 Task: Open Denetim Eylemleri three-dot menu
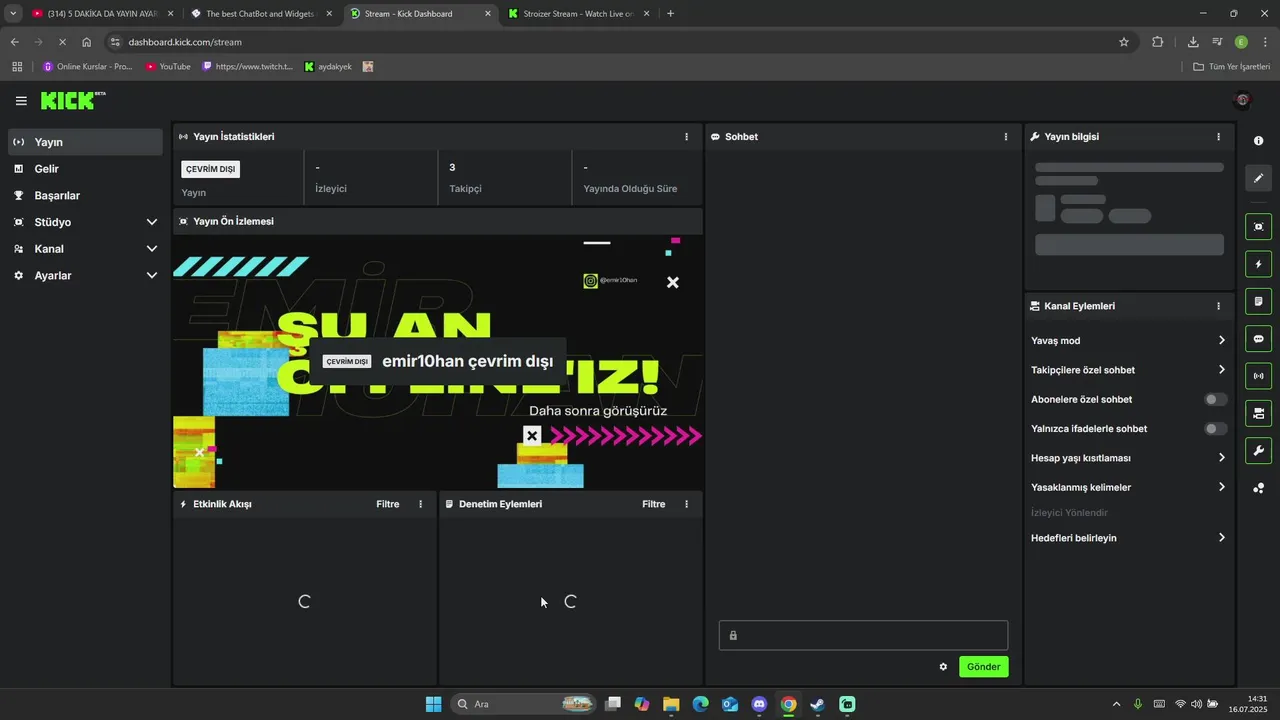click(x=686, y=504)
